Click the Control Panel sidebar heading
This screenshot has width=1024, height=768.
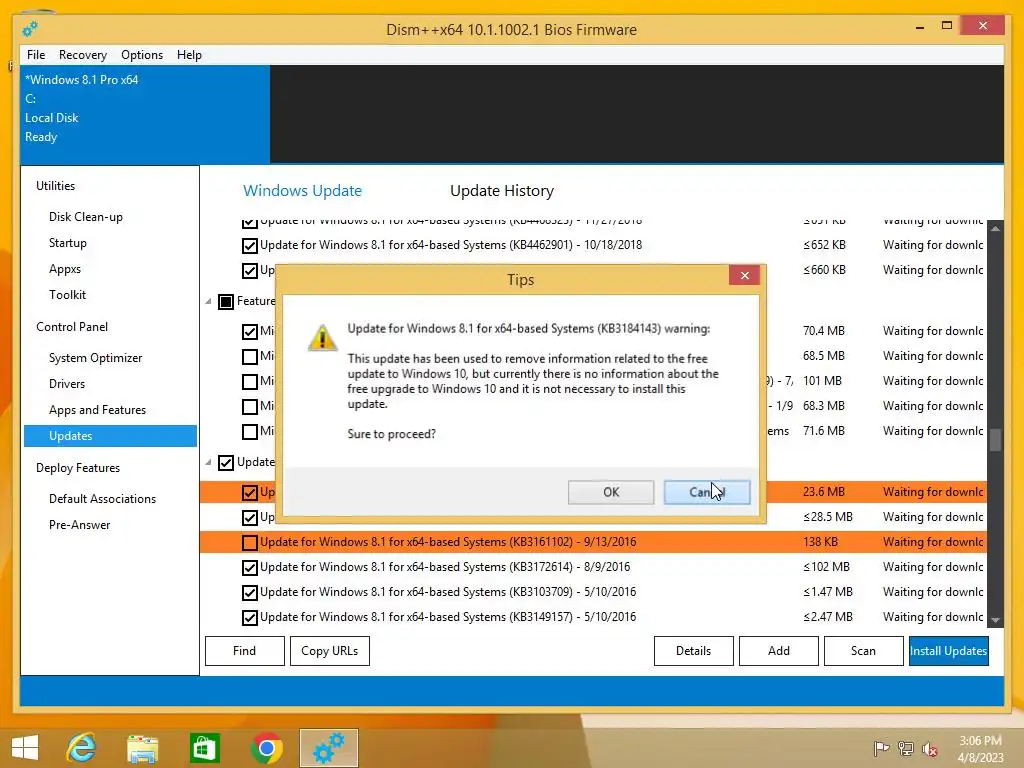click(x=72, y=327)
